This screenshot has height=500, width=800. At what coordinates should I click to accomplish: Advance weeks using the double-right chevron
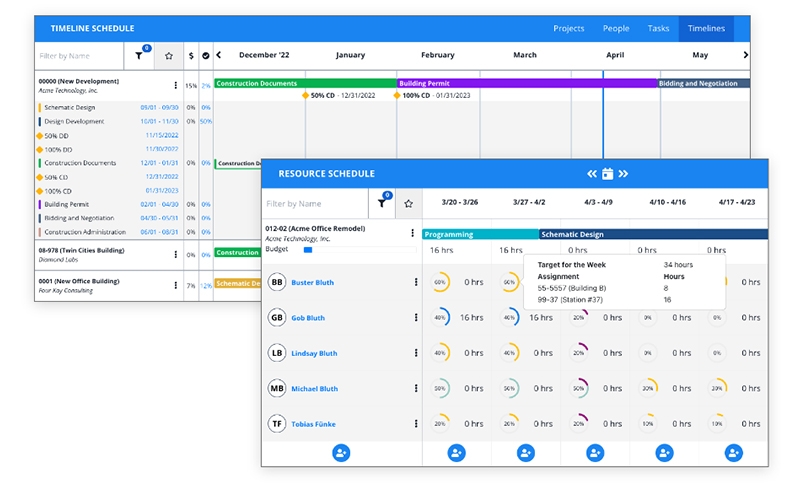(x=623, y=173)
